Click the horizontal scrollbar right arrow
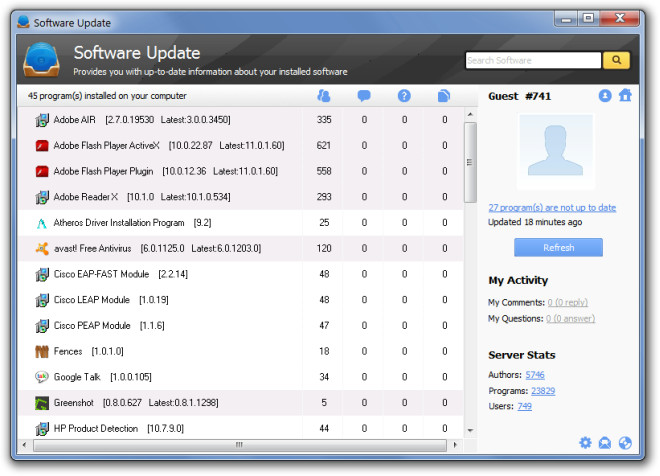This screenshot has width=660, height=476. pyautogui.click(x=455, y=445)
